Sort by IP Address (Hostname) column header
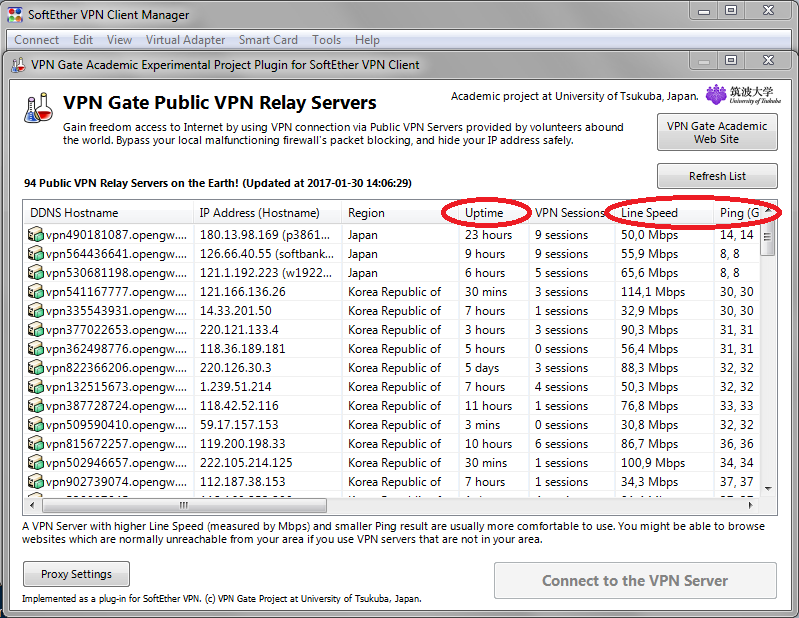The width and height of the screenshot is (799, 618). [267, 213]
